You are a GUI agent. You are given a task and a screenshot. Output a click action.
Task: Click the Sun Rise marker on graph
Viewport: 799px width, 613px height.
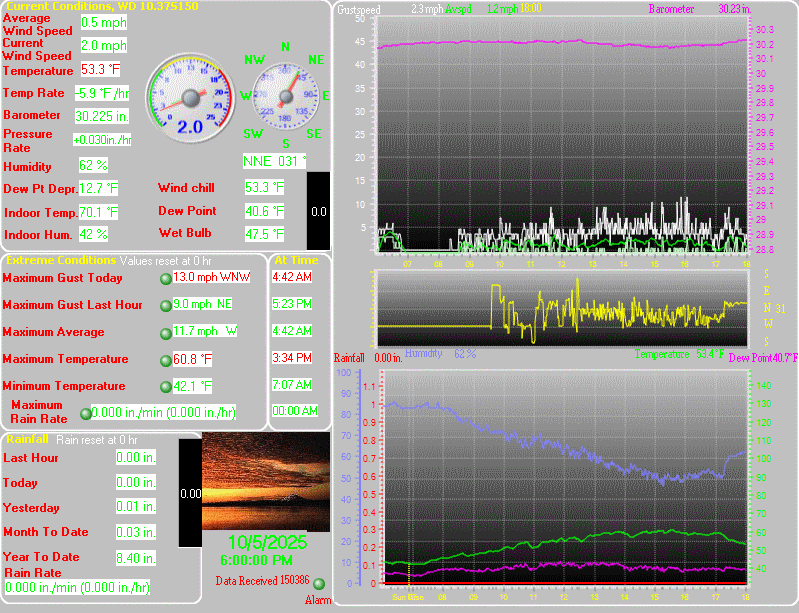(408, 596)
